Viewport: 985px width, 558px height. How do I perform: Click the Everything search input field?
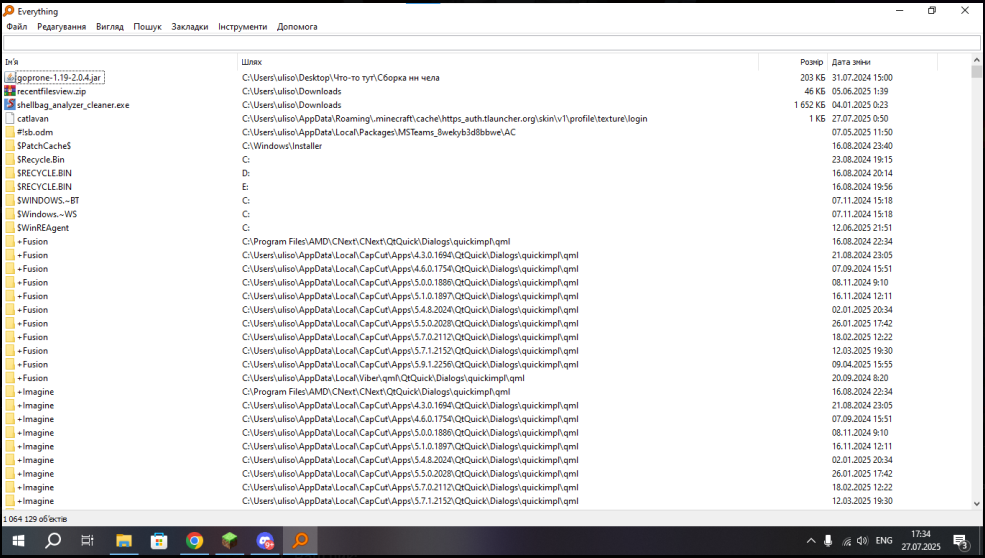492,43
